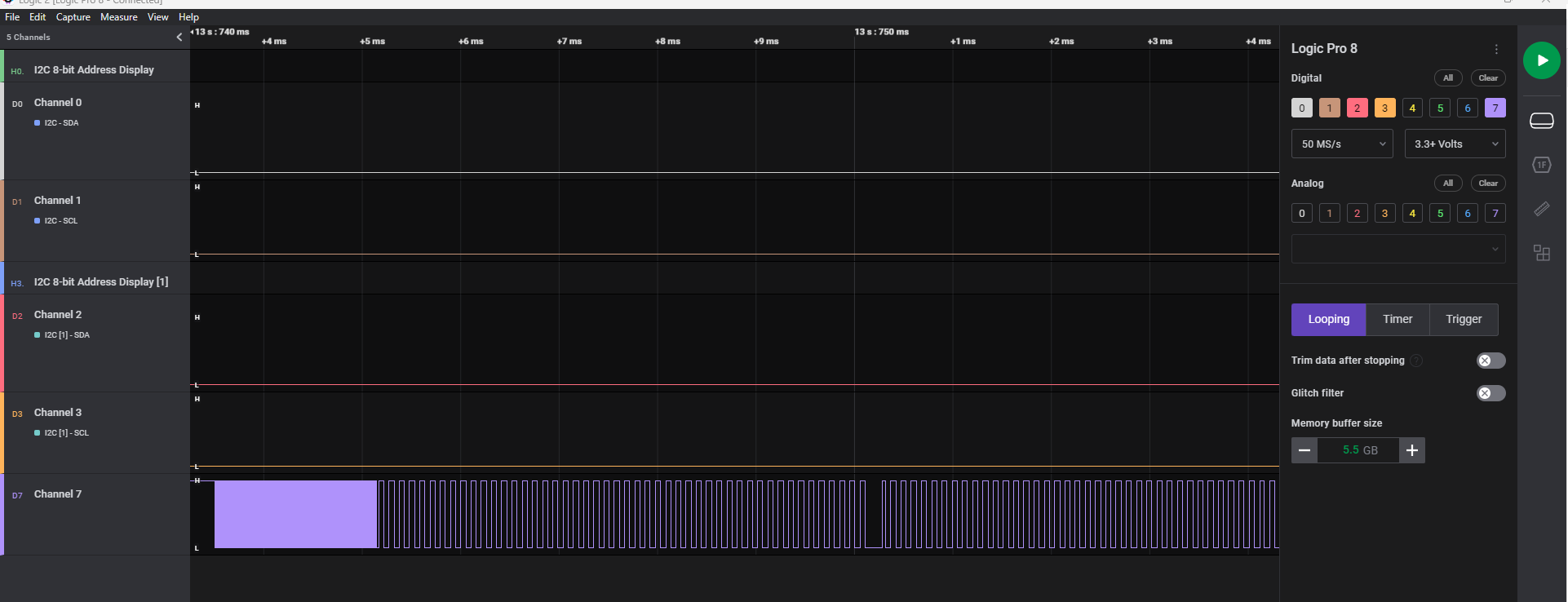The height and width of the screenshot is (602, 1568).
Task: Switch to Trigger capture mode
Action: pos(1464,320)
